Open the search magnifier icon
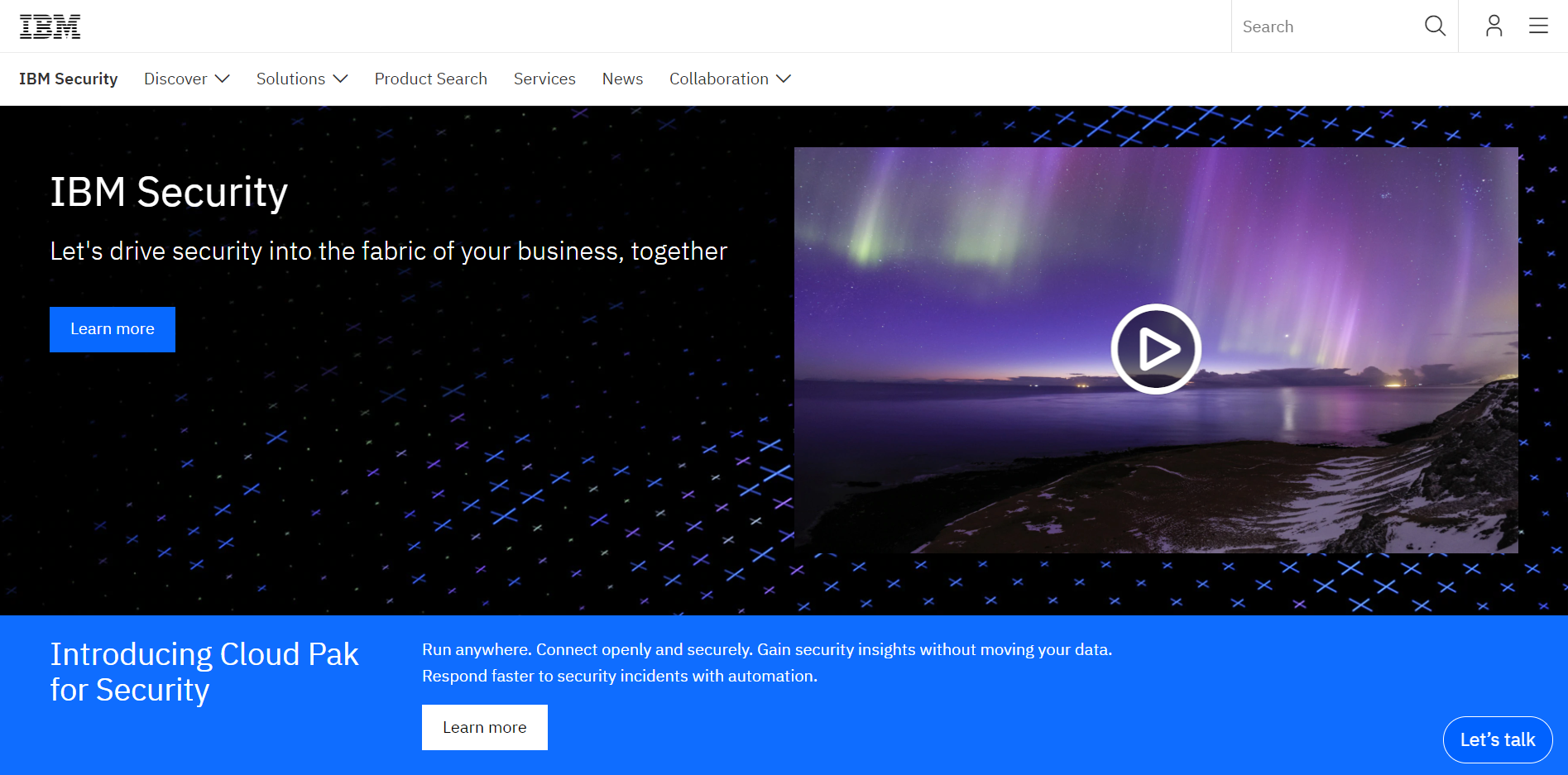 [x=1435, y=26]
